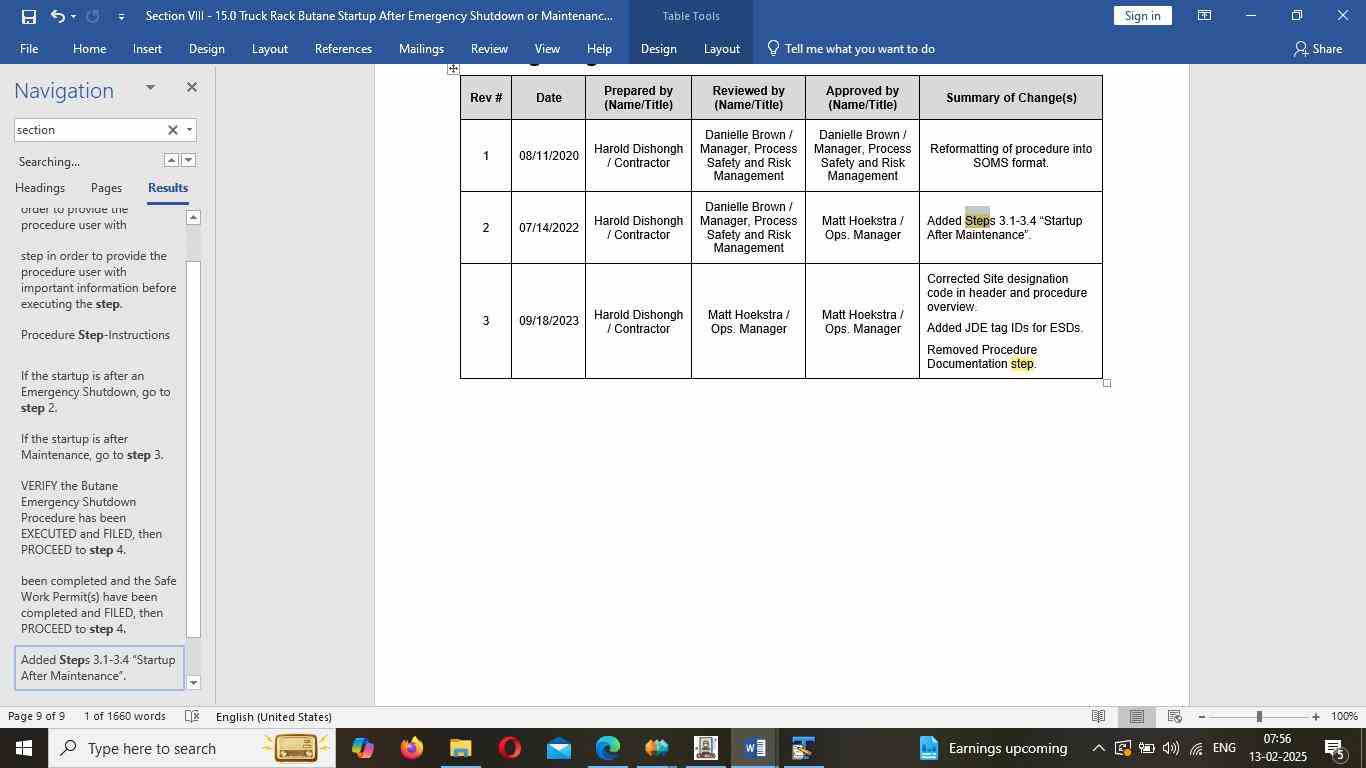1366x768 pixels.
Task: Open Microsoft Edge from the taskbar
Action: coord(608,748)
